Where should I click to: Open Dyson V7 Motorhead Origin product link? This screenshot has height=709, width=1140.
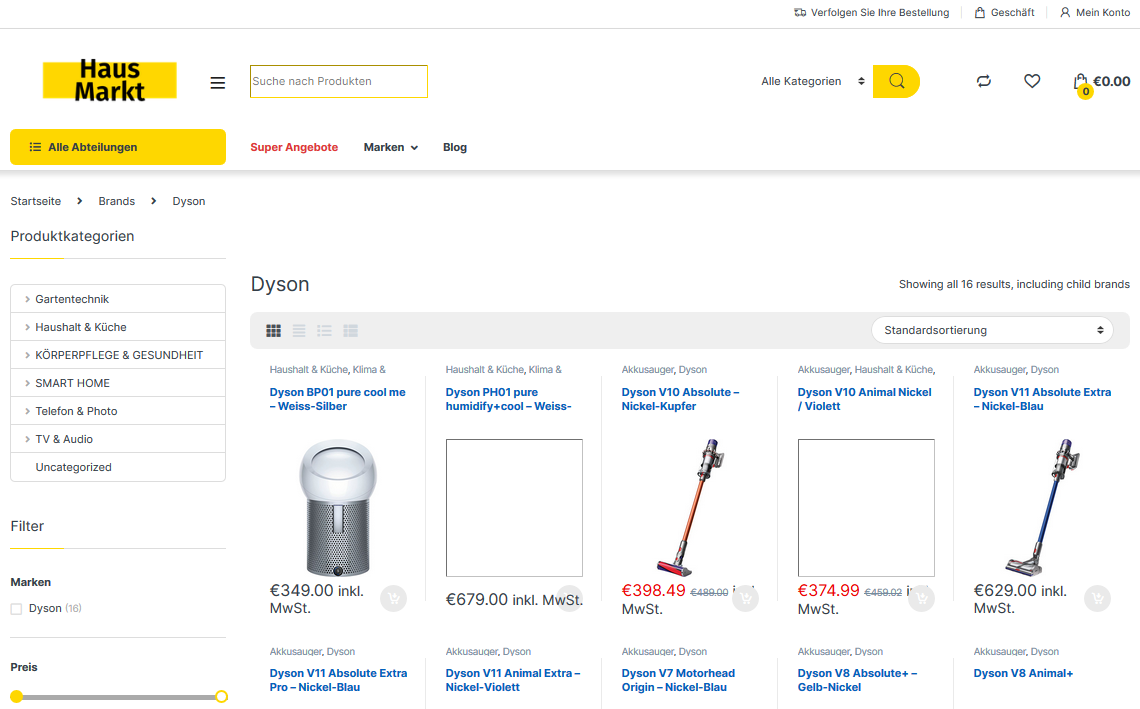[678, 680]
